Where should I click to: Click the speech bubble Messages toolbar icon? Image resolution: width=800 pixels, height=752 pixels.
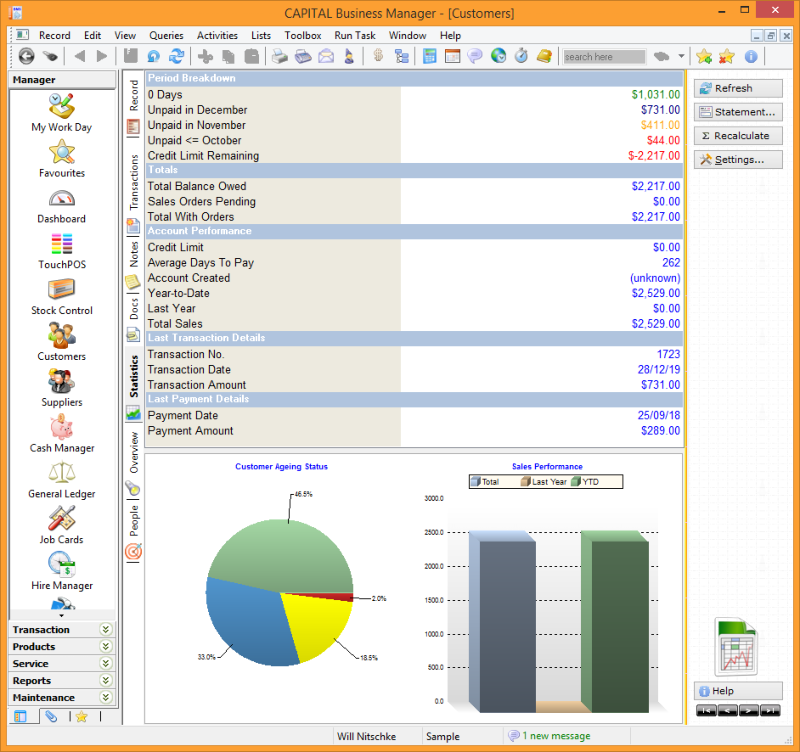pyautogui.click(x=475, y=56)
